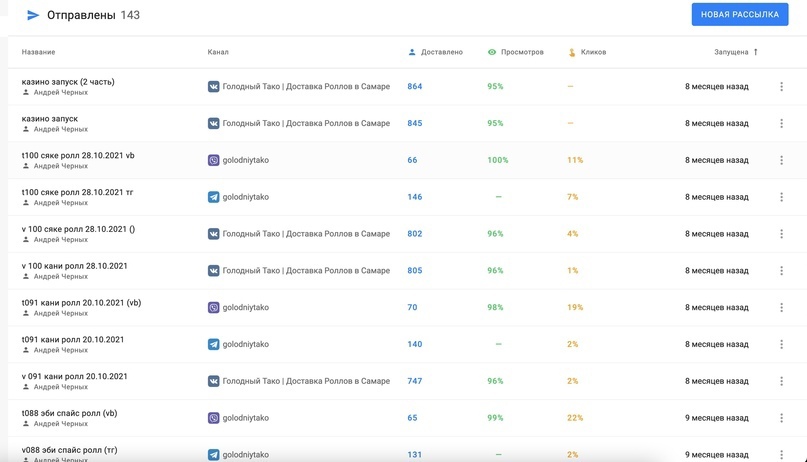Image resolution: width=807 pixels, height=462 pixels.
Task: Sort table by Доставлено column header
Action: (x=441, y=52)
